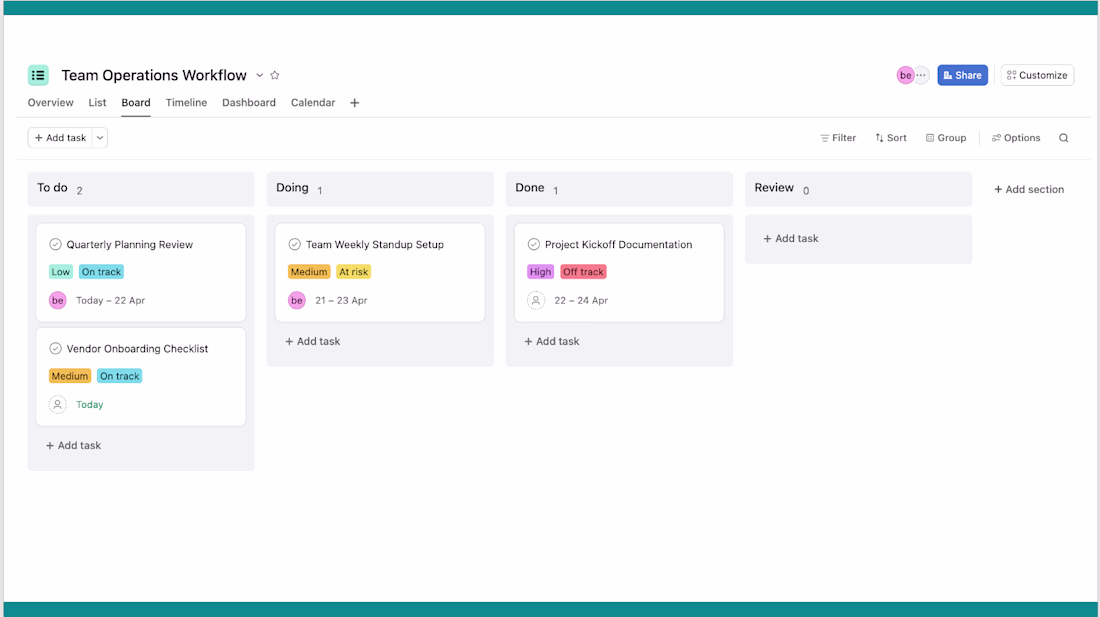Open the Sort options menu

click(890, 138)
